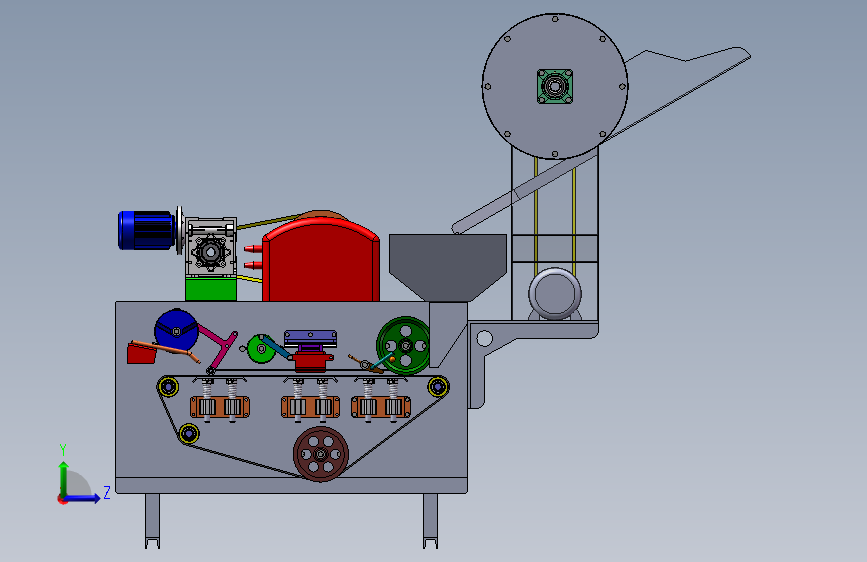
Task: Select the gray worm gearbox beside the blue motor
Action: tap(211, 247)
